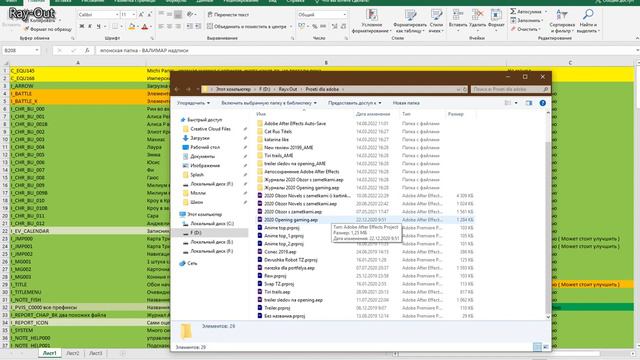Click the Delete cells button

(477, 19)
